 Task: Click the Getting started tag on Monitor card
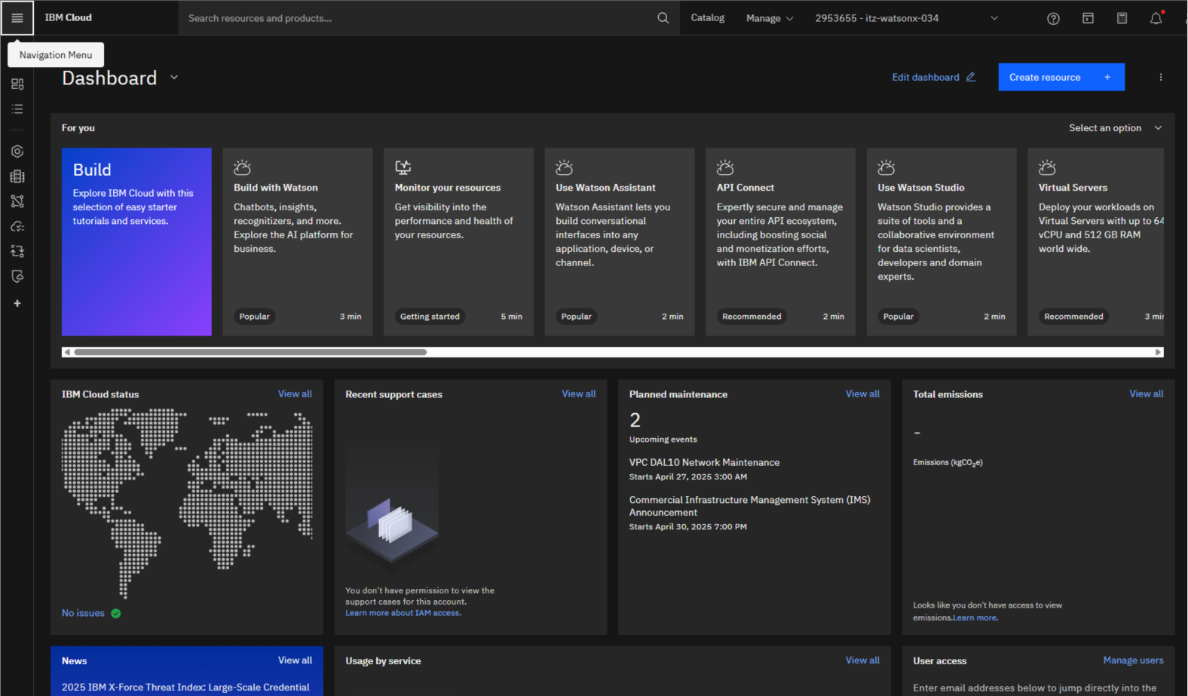[430, 317]
